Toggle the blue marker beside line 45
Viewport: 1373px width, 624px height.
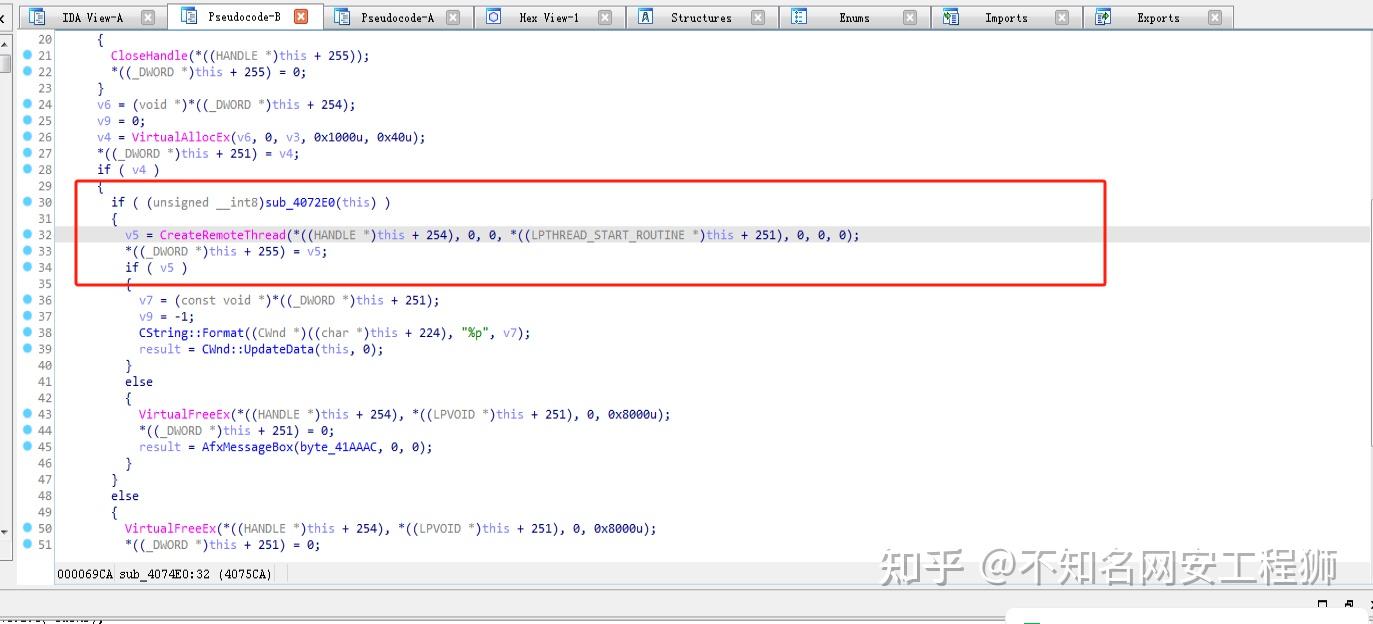25,446
